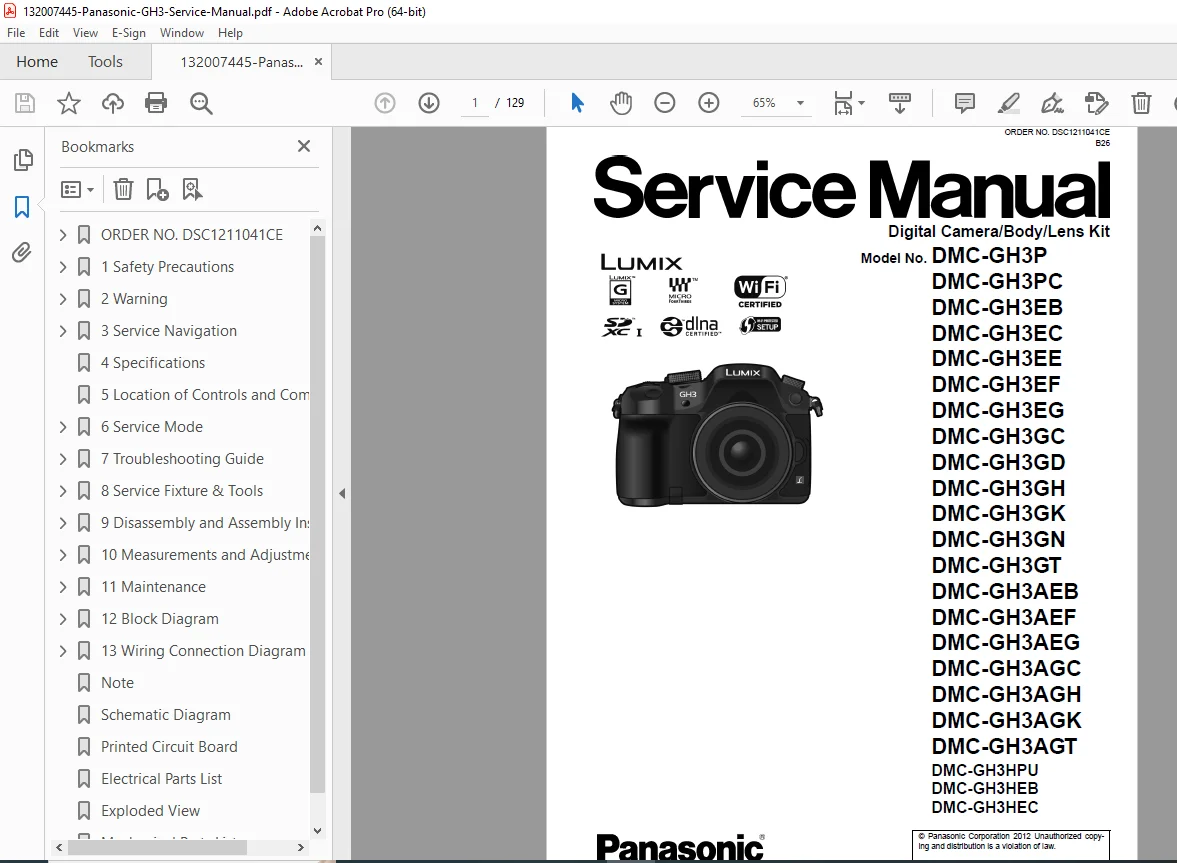This screenshot has height=863, width=1177.
Task: Click the current page number field
Action: pyautogui.click(x=474, y=103)
